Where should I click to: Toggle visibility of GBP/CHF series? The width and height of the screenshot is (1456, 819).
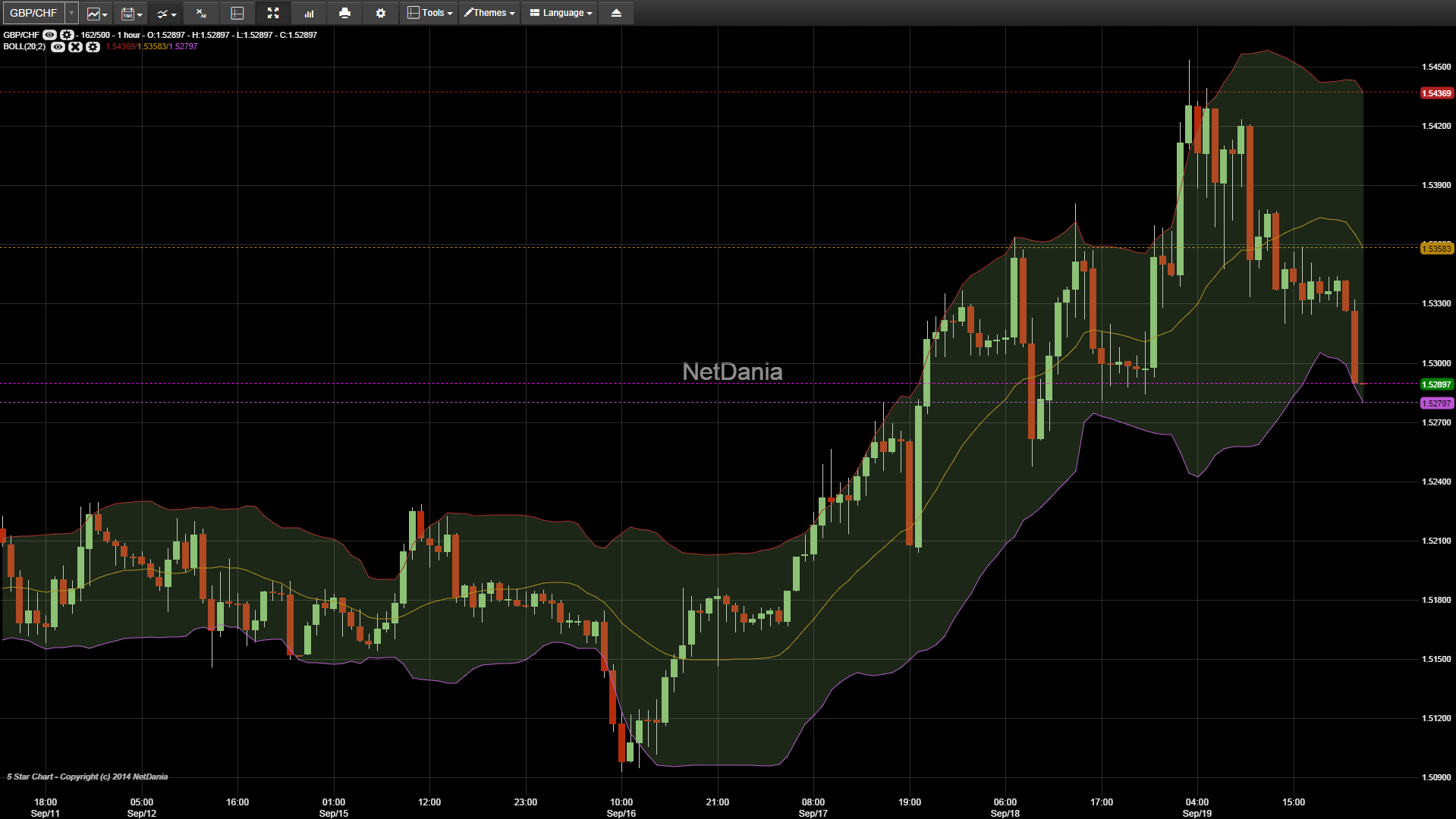pos(50,35)
